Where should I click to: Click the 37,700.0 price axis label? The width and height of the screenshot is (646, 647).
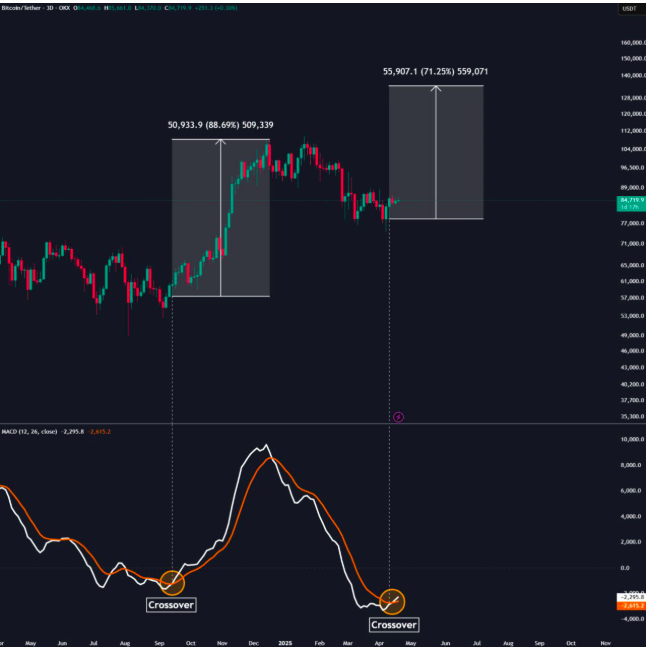click(x=633, y=400)
